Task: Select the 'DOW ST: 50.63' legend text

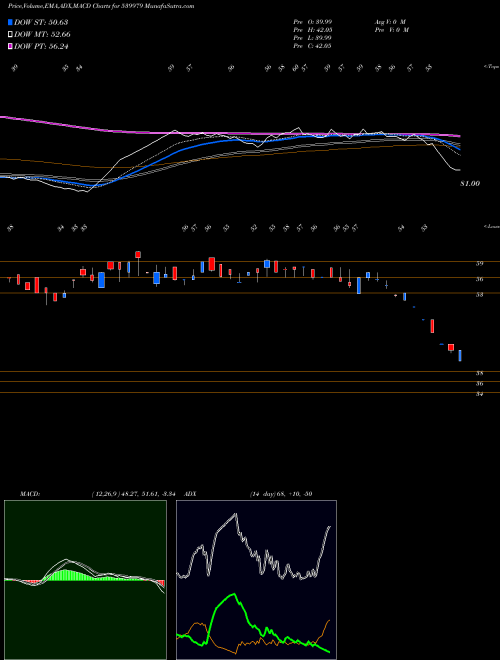Action: click(41, 22)
